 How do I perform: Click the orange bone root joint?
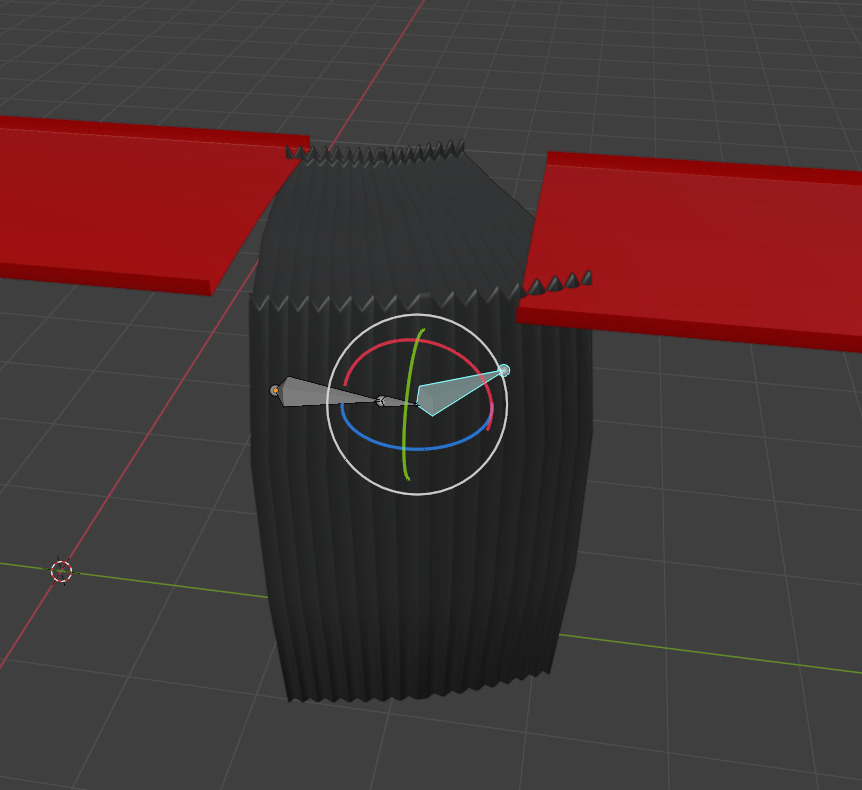(274, 391)
